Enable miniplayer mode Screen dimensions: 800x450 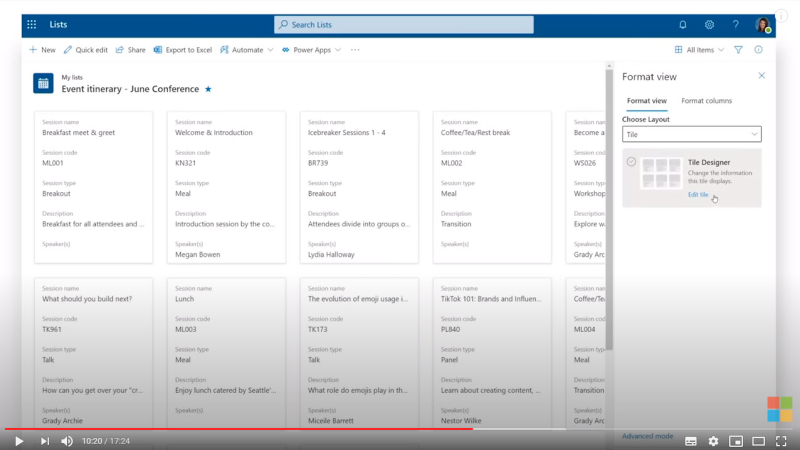coord(736,441)
